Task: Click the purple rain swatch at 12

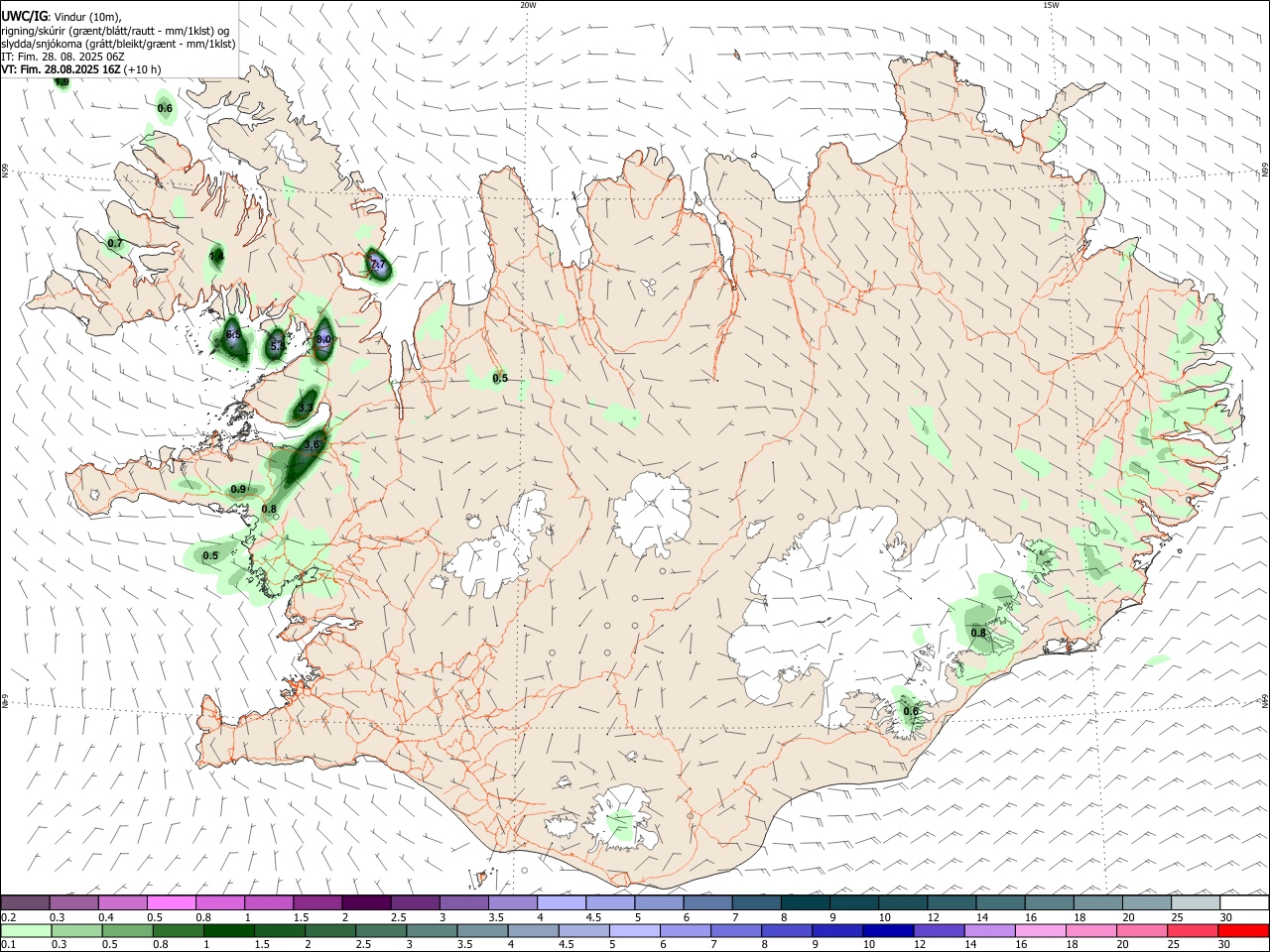Action: (x=938, y=930)
